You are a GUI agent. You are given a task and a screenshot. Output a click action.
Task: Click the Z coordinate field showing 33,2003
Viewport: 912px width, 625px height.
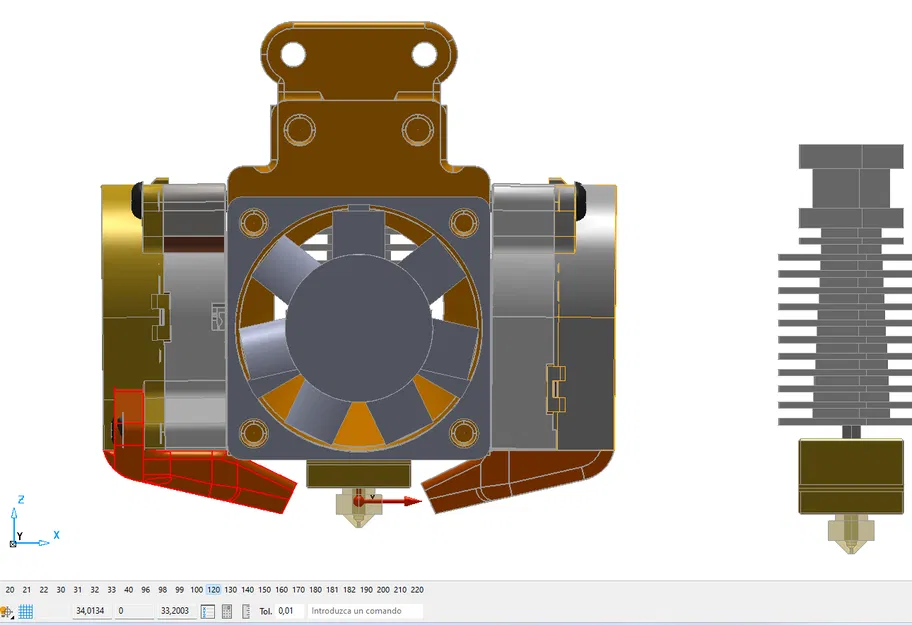tap(176, 611)
